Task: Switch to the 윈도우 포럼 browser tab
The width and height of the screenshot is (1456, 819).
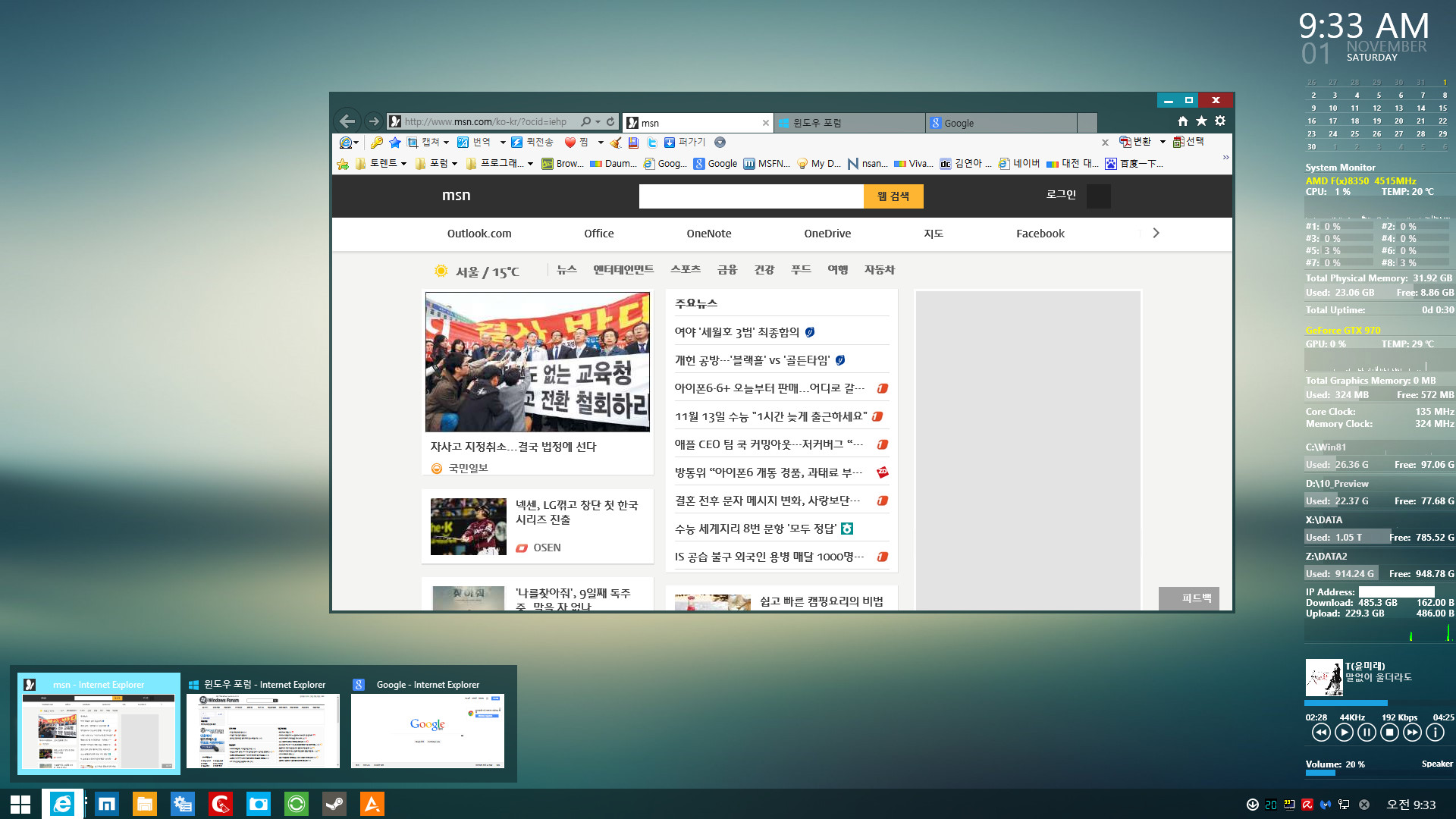Action: [849, 123]
